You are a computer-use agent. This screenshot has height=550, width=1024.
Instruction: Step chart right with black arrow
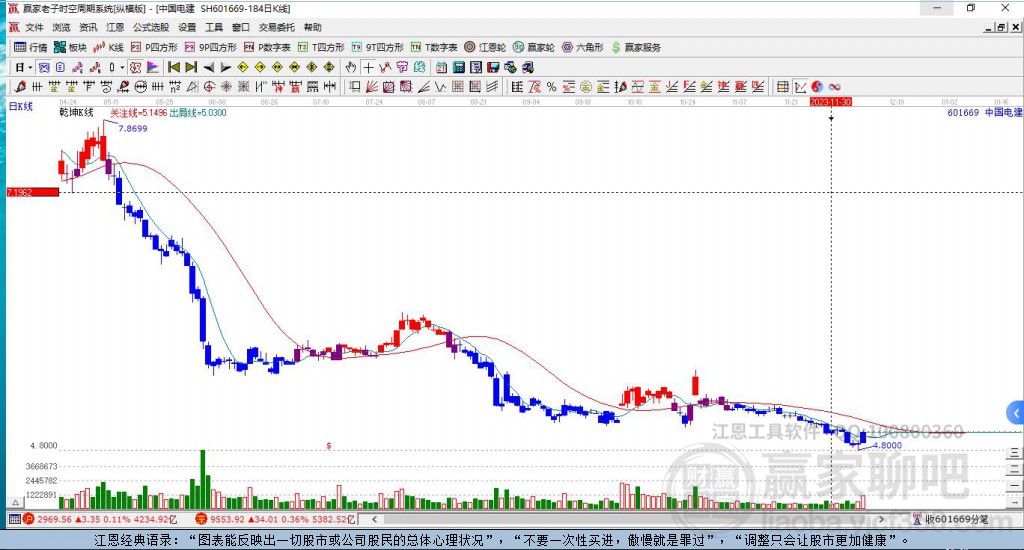pyautogui.click(x=225, y=67)
